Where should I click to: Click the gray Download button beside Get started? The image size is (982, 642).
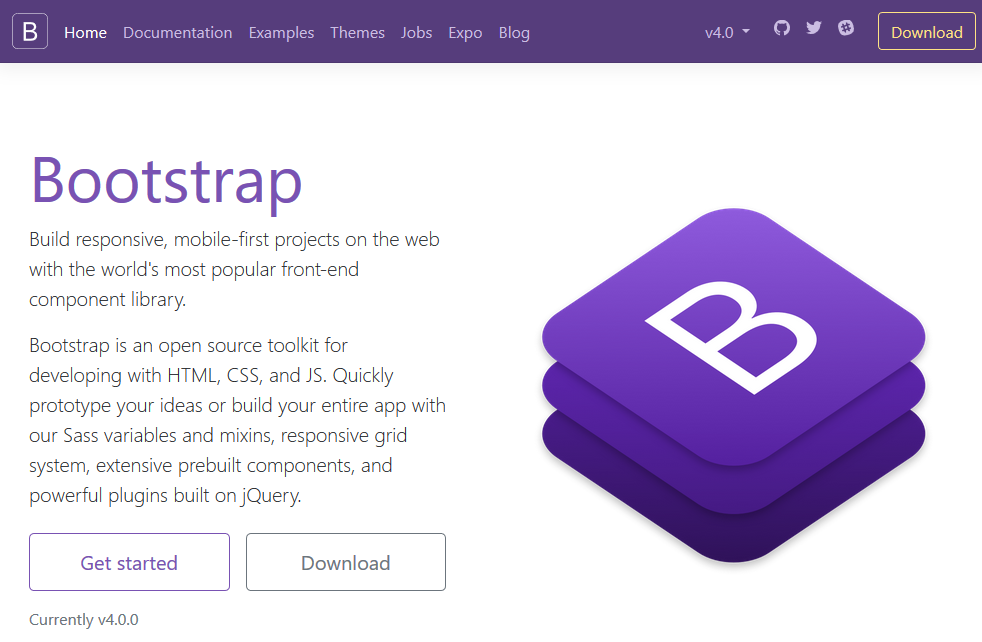(x=346, y=562)
